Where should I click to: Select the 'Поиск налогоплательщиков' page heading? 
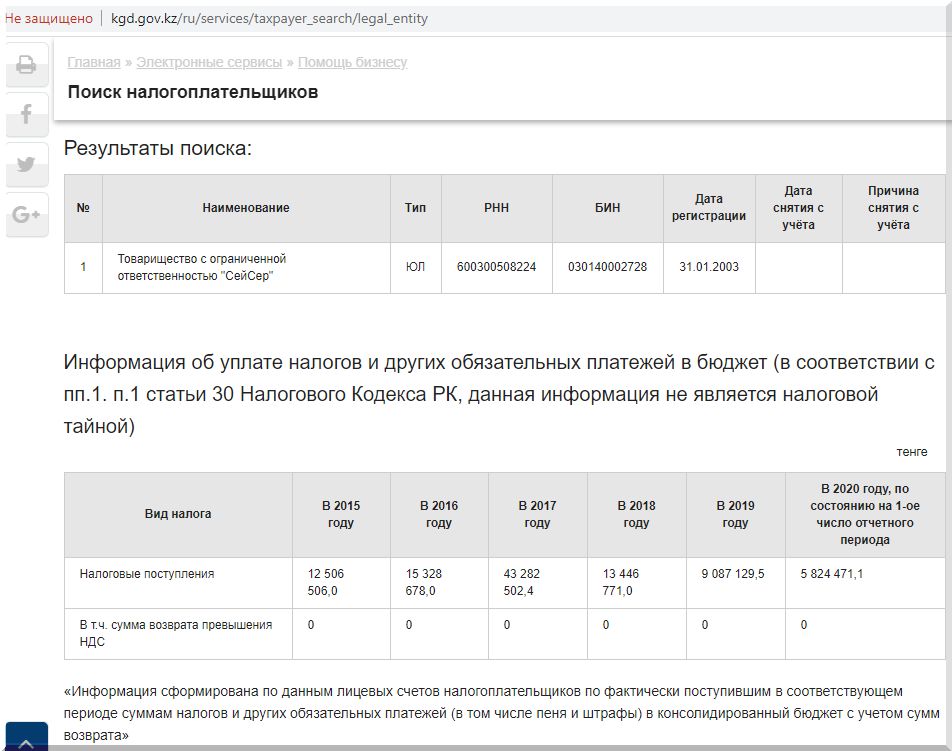pyautogui.click(x=193, y=92)
